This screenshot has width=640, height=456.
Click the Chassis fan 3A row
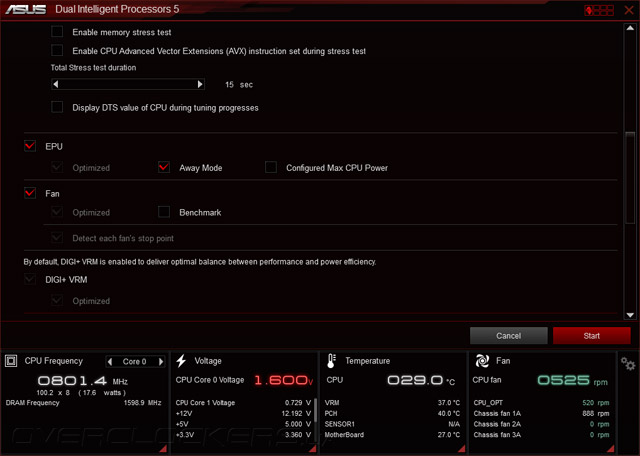point(541,435)
